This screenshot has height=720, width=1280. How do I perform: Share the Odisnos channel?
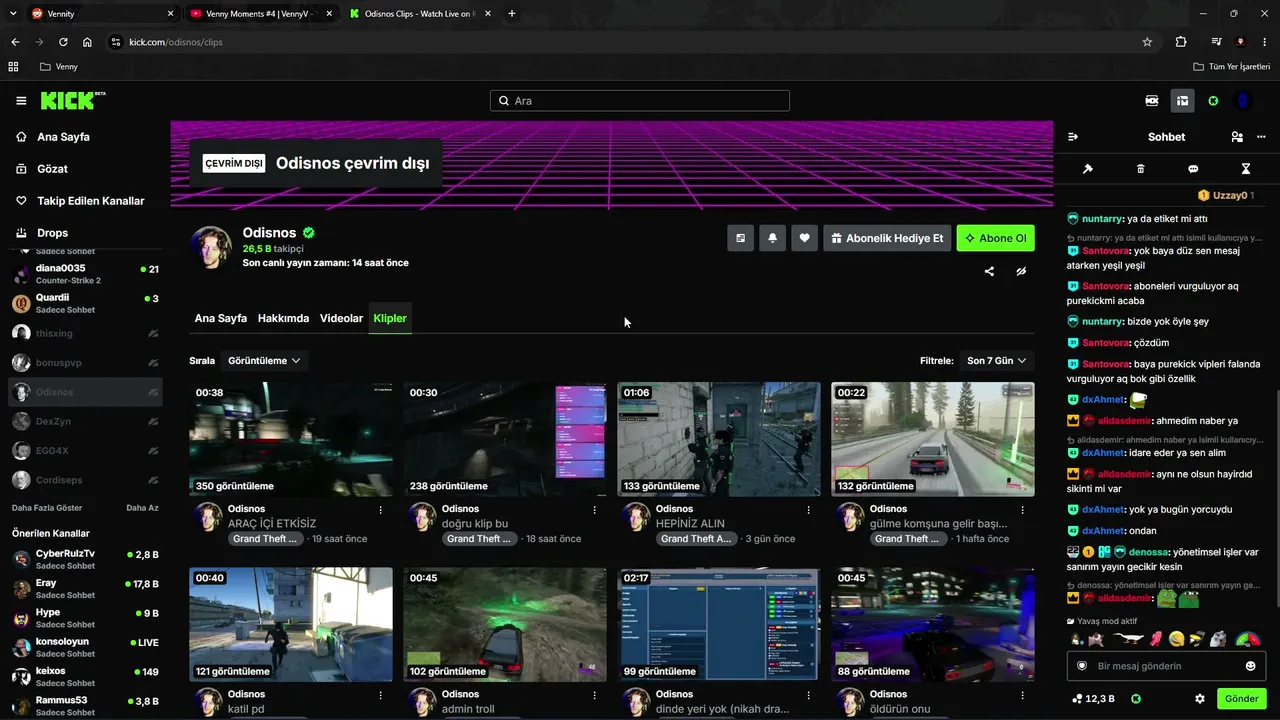(x=989, y=271)
